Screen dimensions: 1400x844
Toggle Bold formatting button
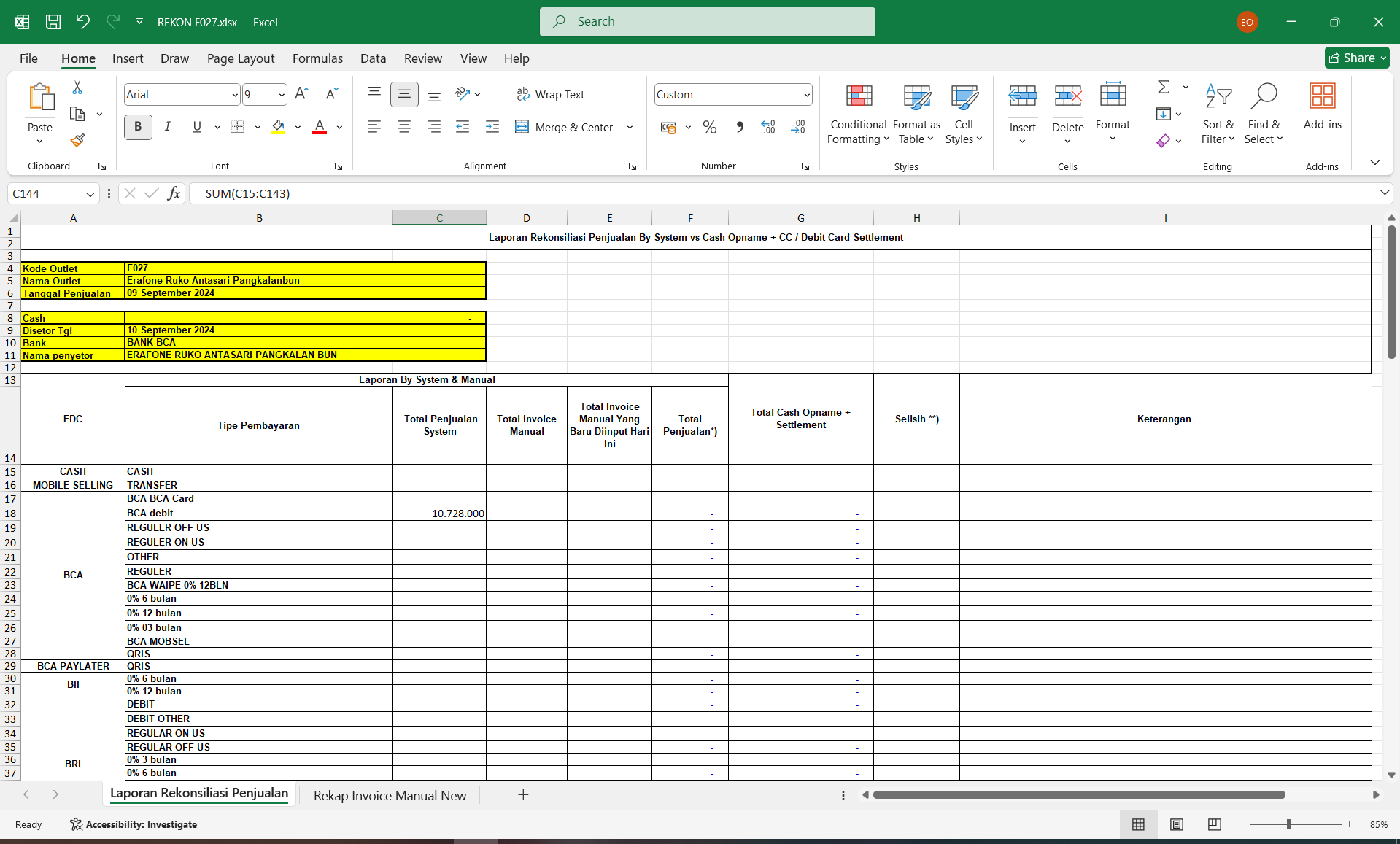tap(138, 127)
